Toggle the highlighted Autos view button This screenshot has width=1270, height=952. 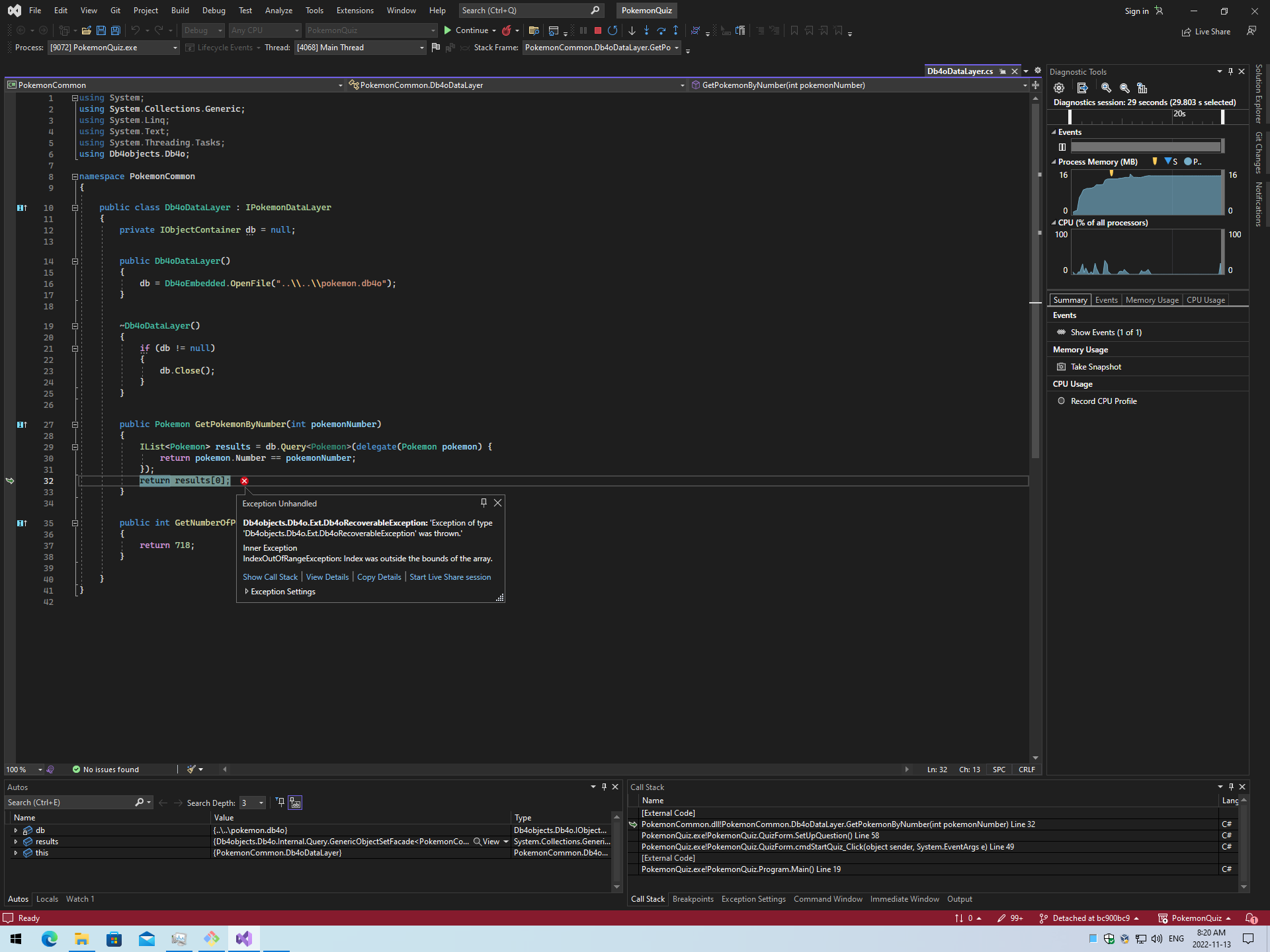click(x=295, y=803)
